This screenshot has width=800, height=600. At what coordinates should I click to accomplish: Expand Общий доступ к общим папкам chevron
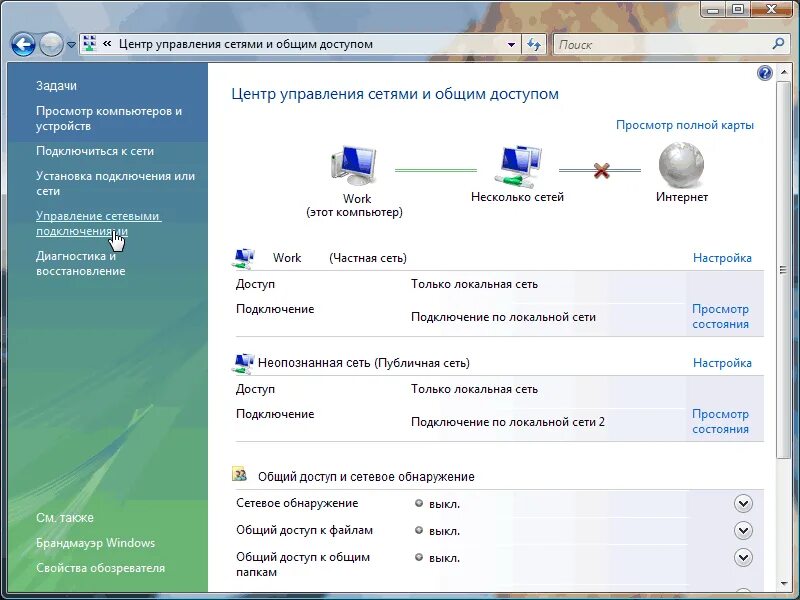[x=743, y=558]
